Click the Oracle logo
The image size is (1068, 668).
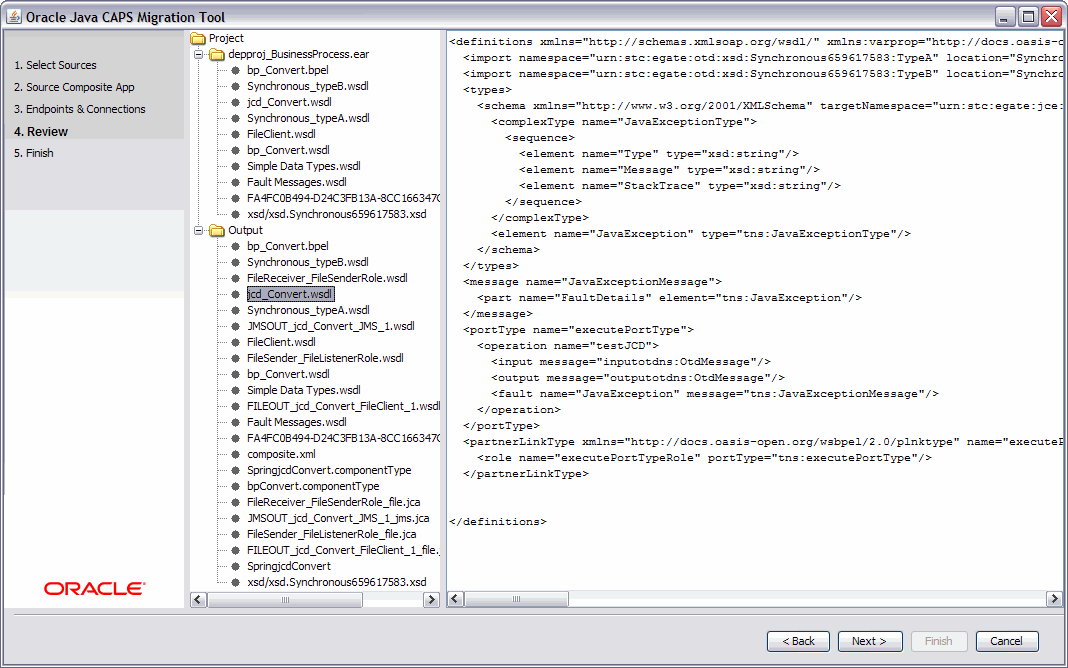click(95, 588)
